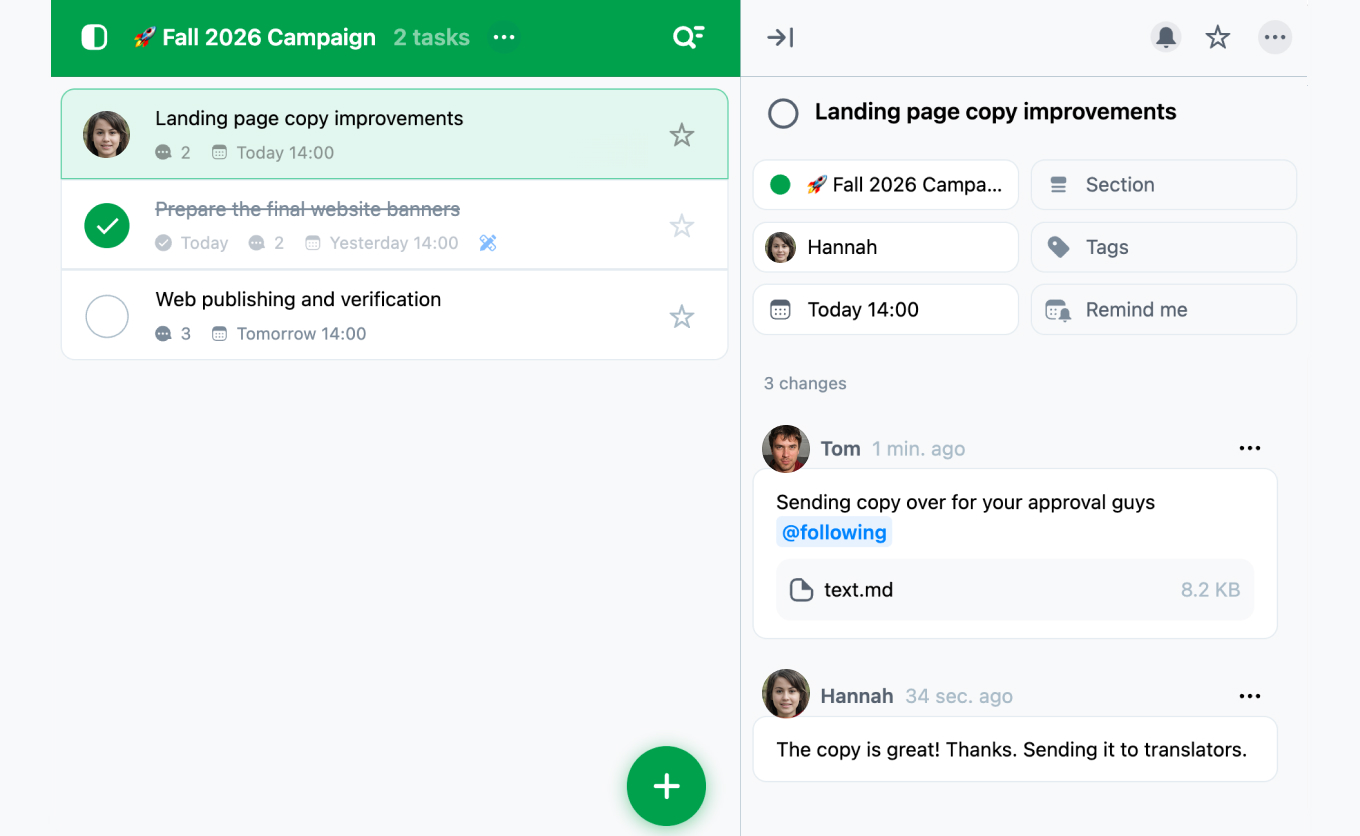Open the Fall 2026 Campaign project selector
The width and height of the screenshot is (1360, 836).
click(886, 185)
